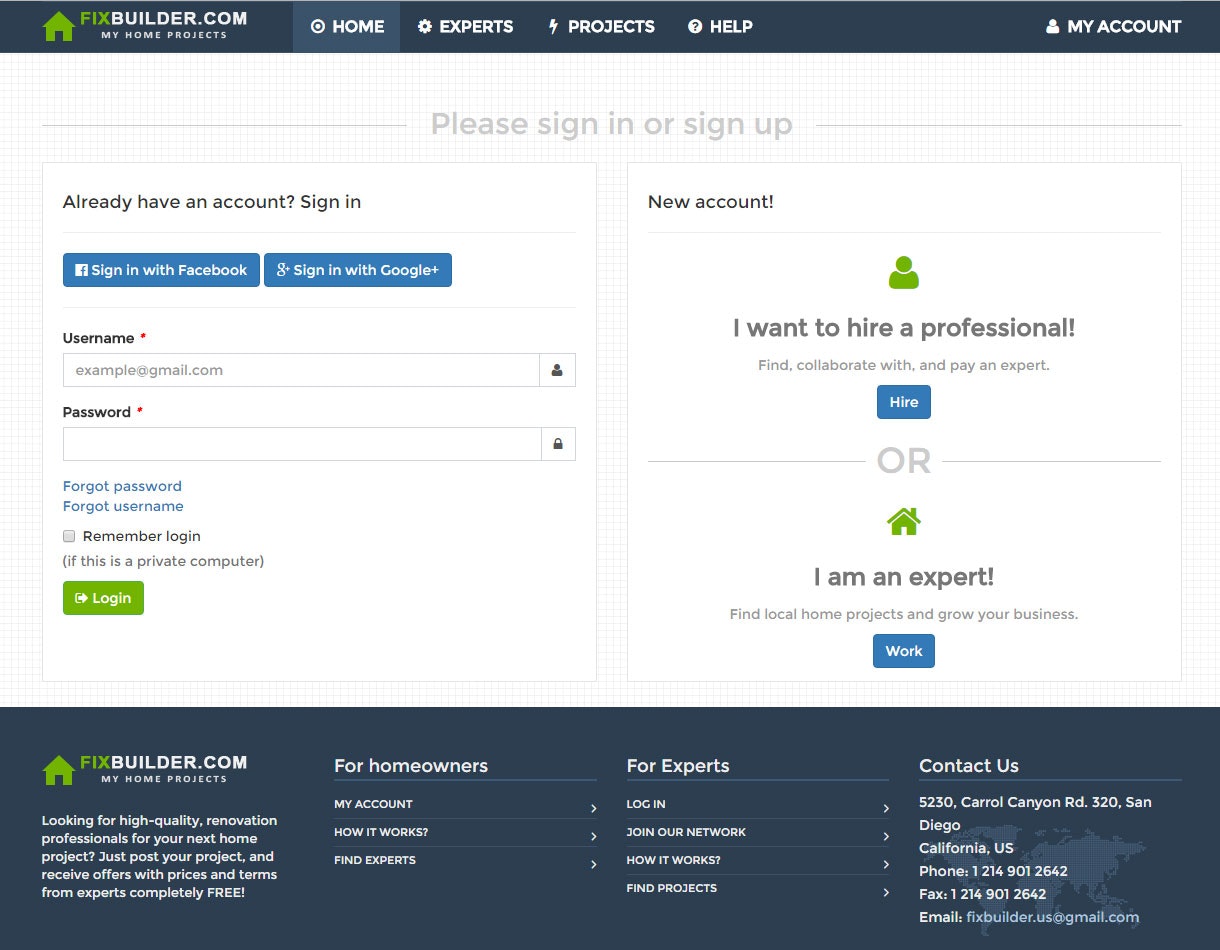Click arrow next to Join Our Network
Screen dimensions: 1220x950
885,836
